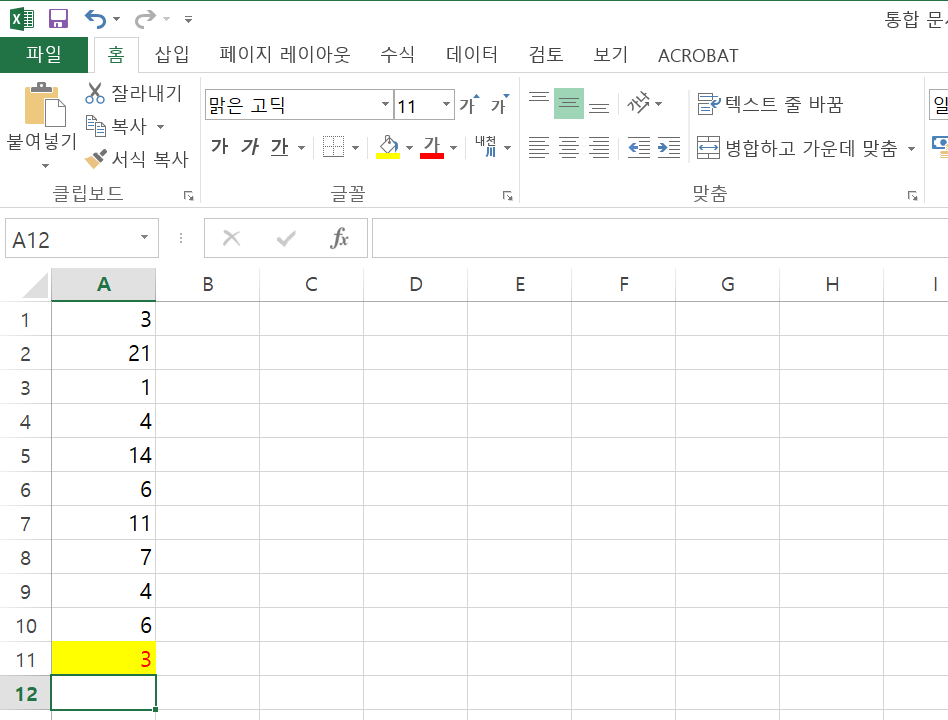Toggle center text horizontally

click(569, 147)
